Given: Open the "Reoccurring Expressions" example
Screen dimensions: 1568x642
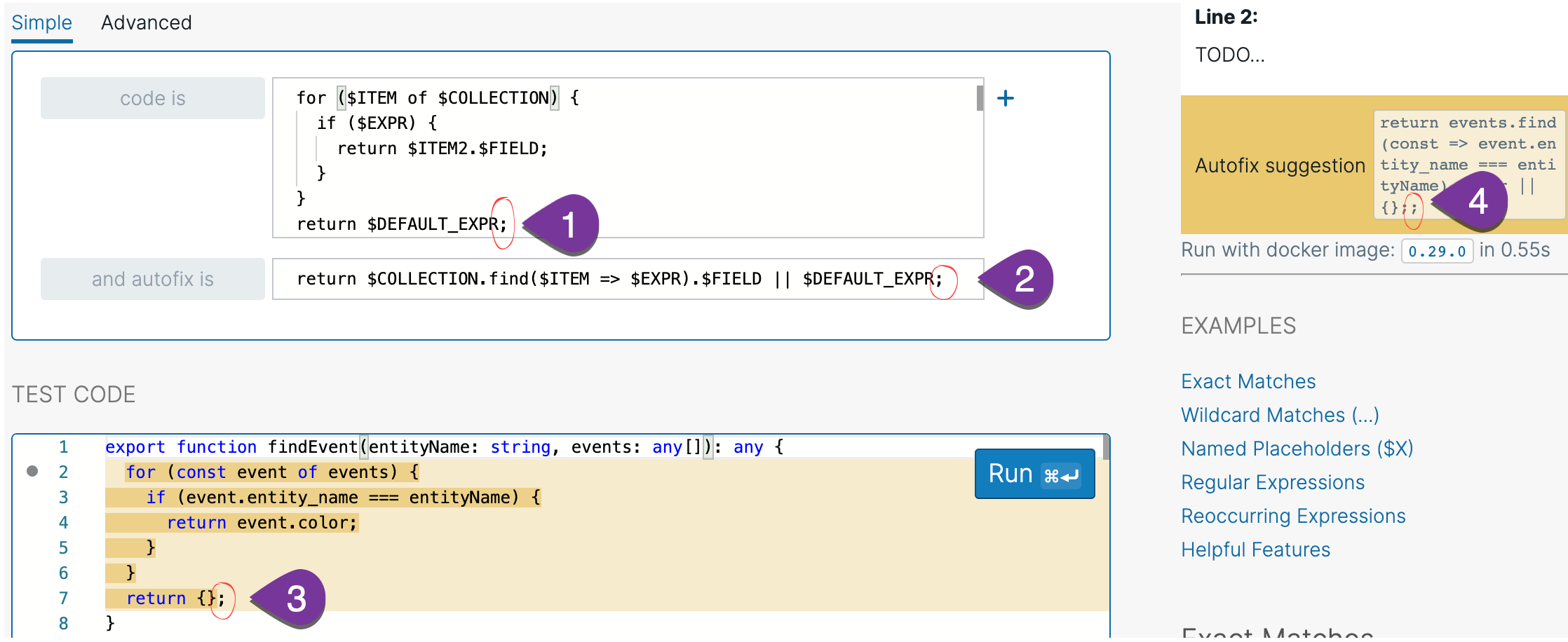Looking at the screenshot, I should (x=1293, y=515).
